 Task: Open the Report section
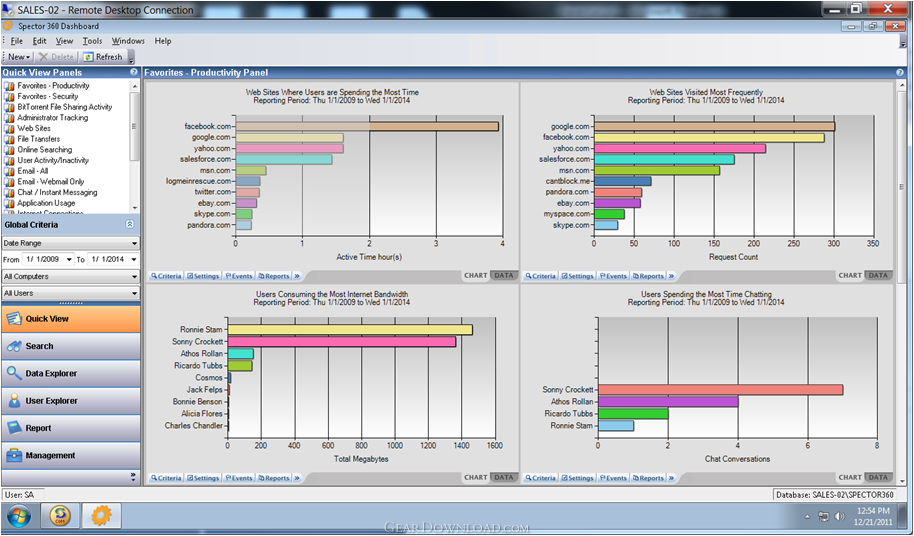point(71,428)
